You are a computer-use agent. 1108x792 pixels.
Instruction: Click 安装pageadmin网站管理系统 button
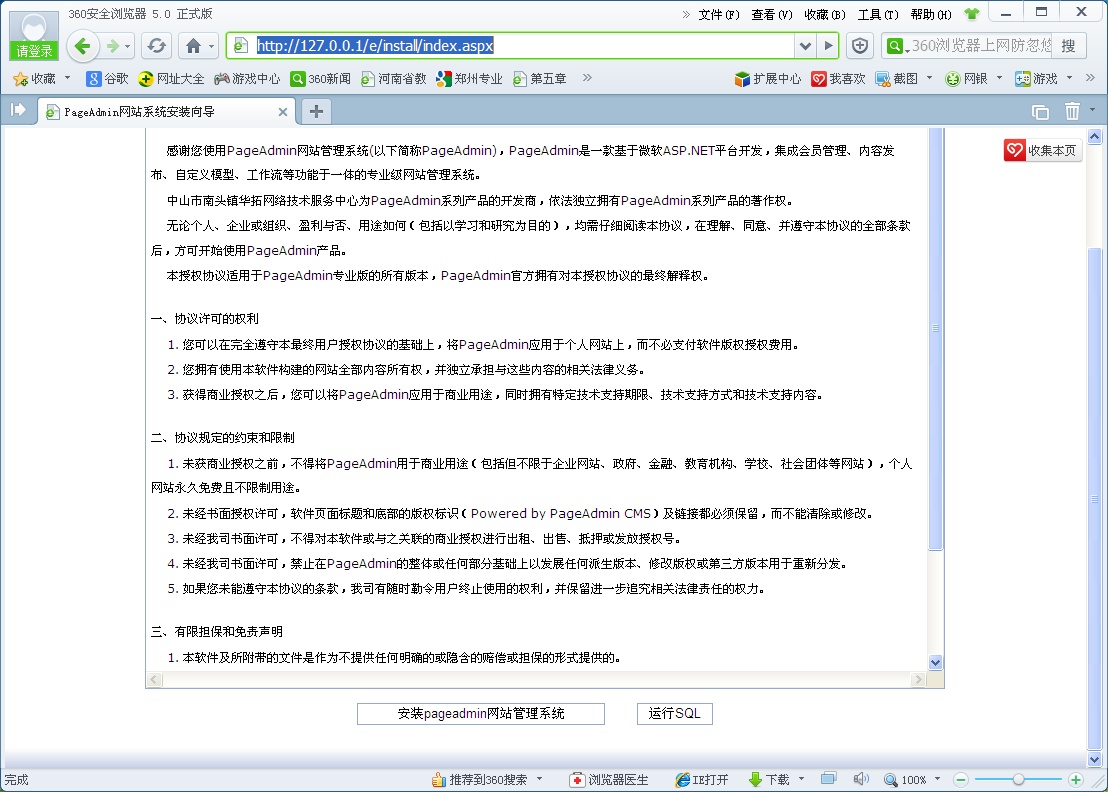point(481,714)
